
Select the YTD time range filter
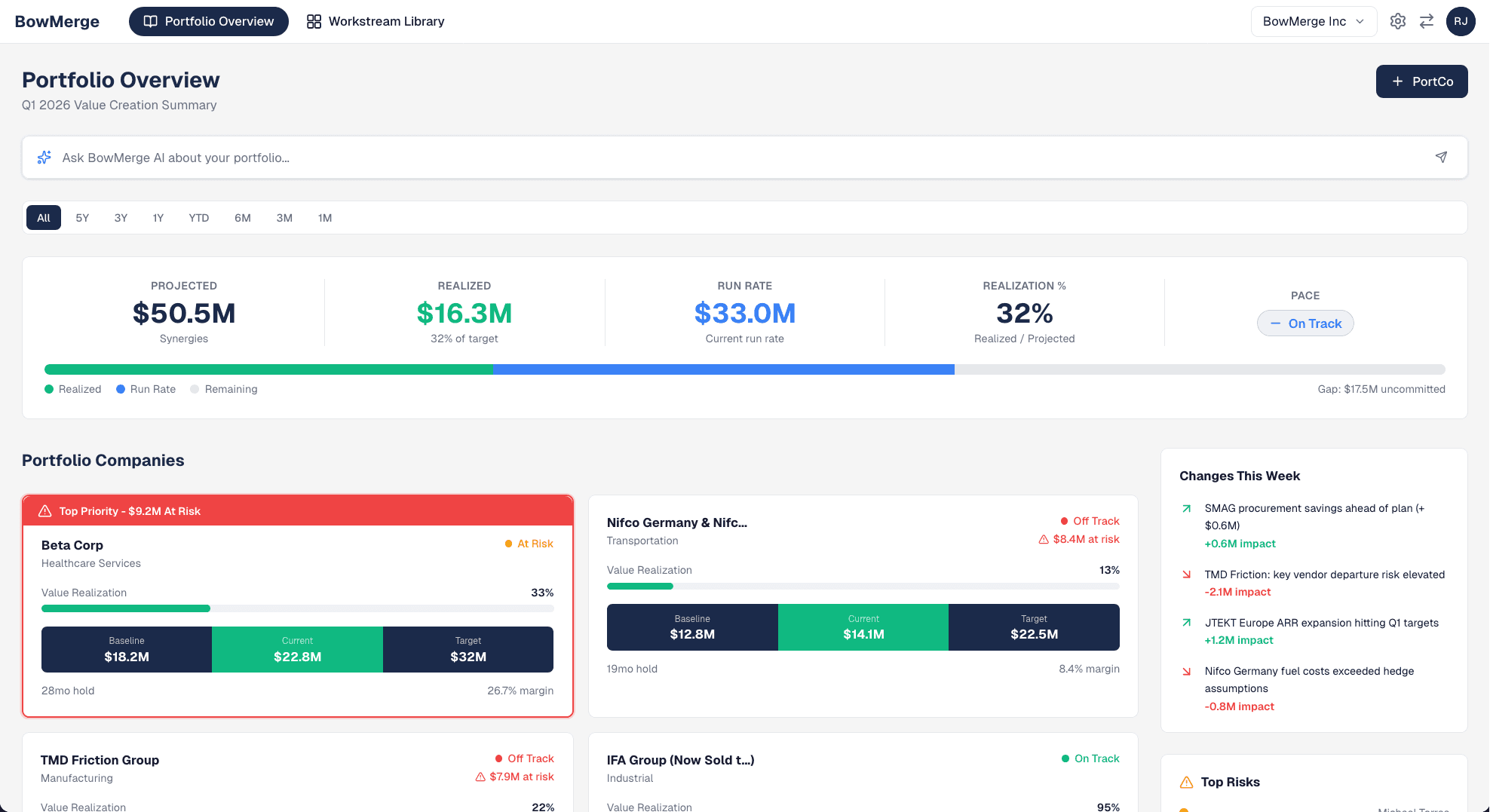click(x=198, y=218)
